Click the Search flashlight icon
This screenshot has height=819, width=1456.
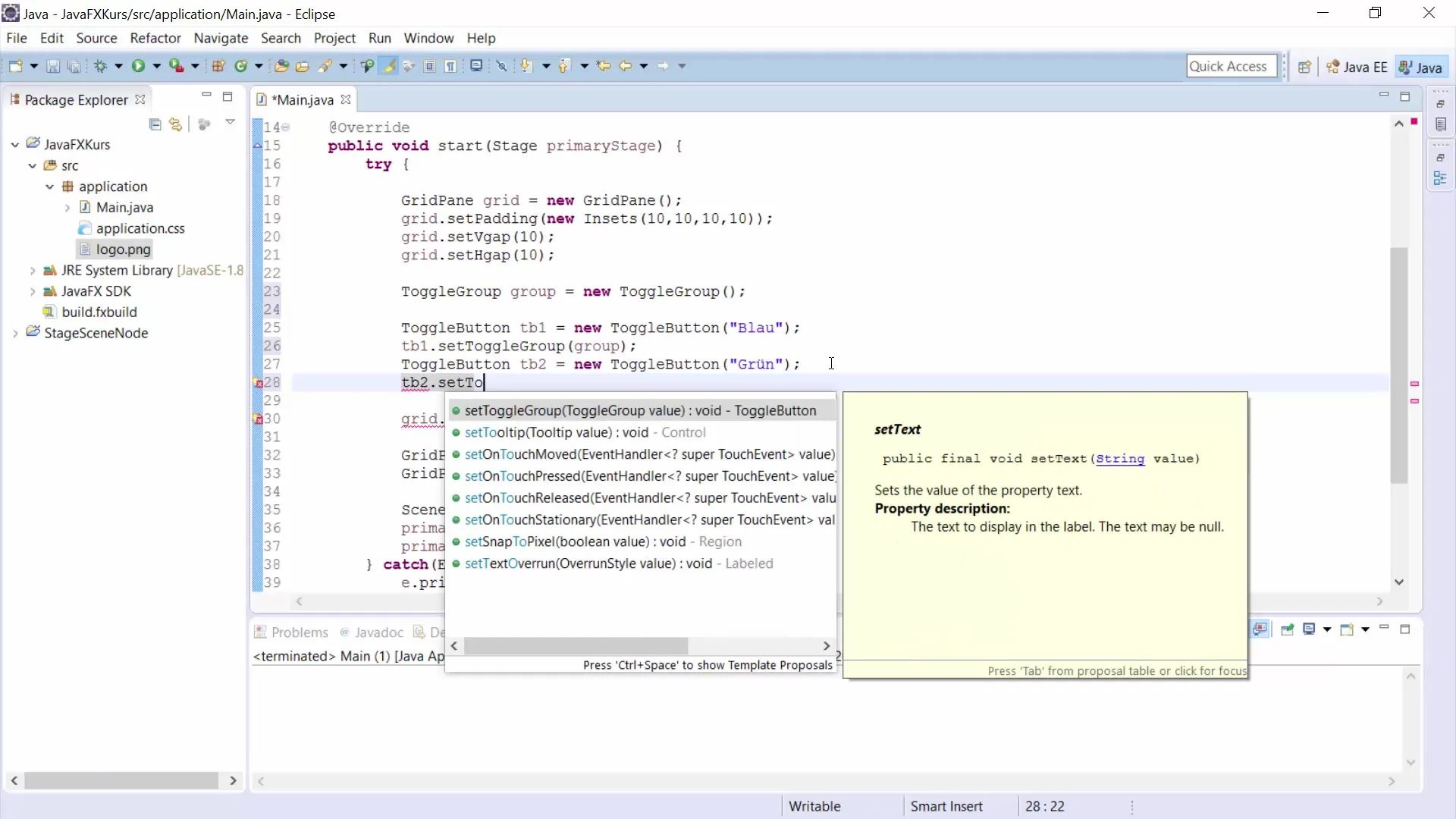tap(325, 66)
